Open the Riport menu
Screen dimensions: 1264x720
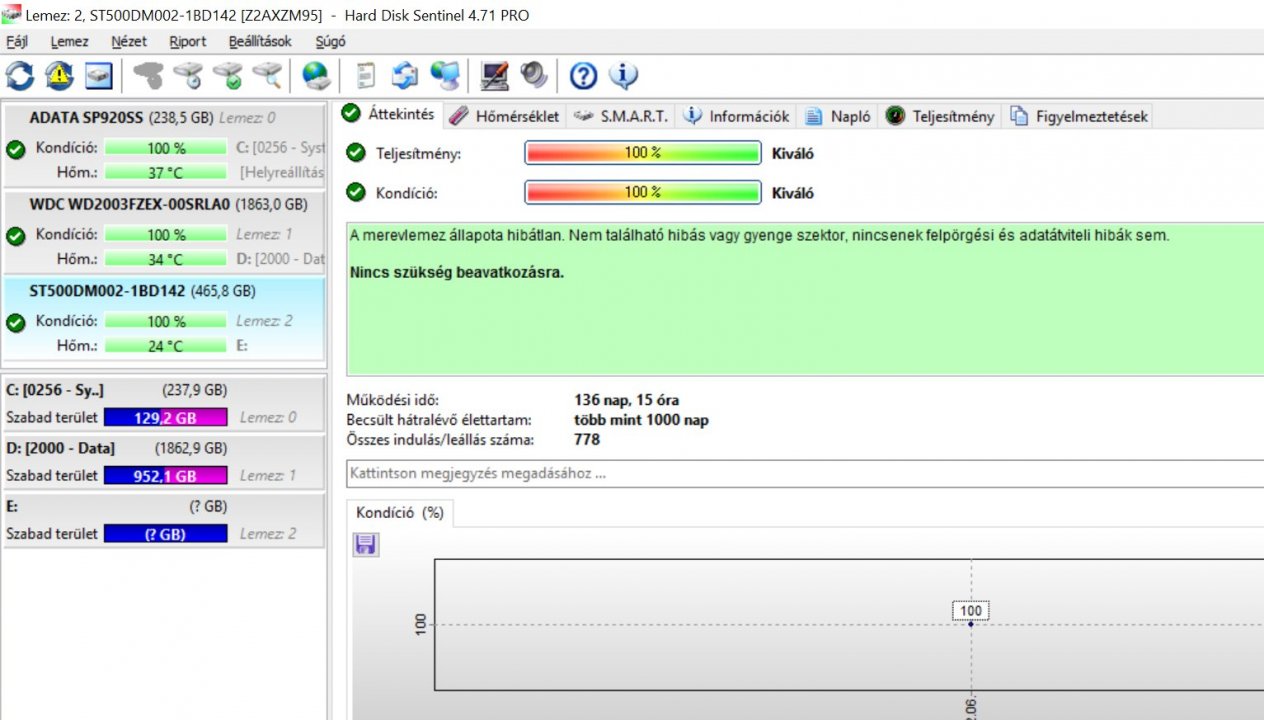[x=188, y=41]
